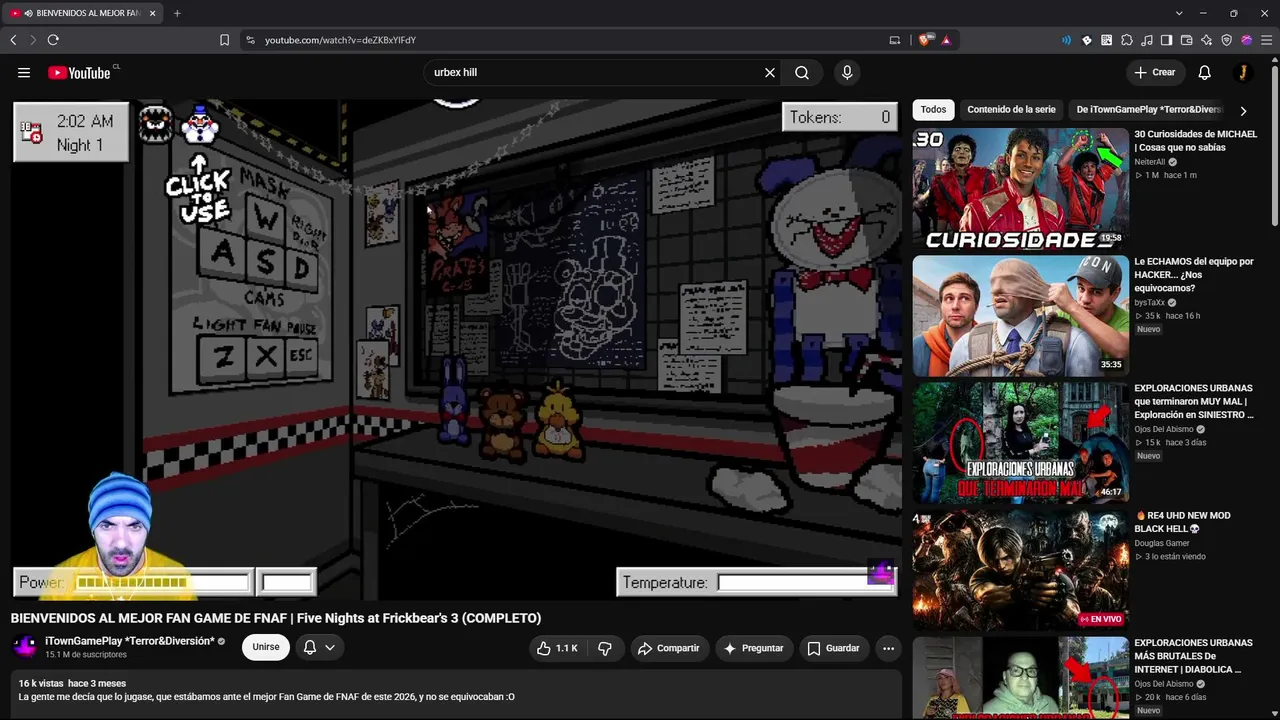Open YouTube notifications bell
The width and height of the screenshot is (1280, 720).
coord(1205,73)
